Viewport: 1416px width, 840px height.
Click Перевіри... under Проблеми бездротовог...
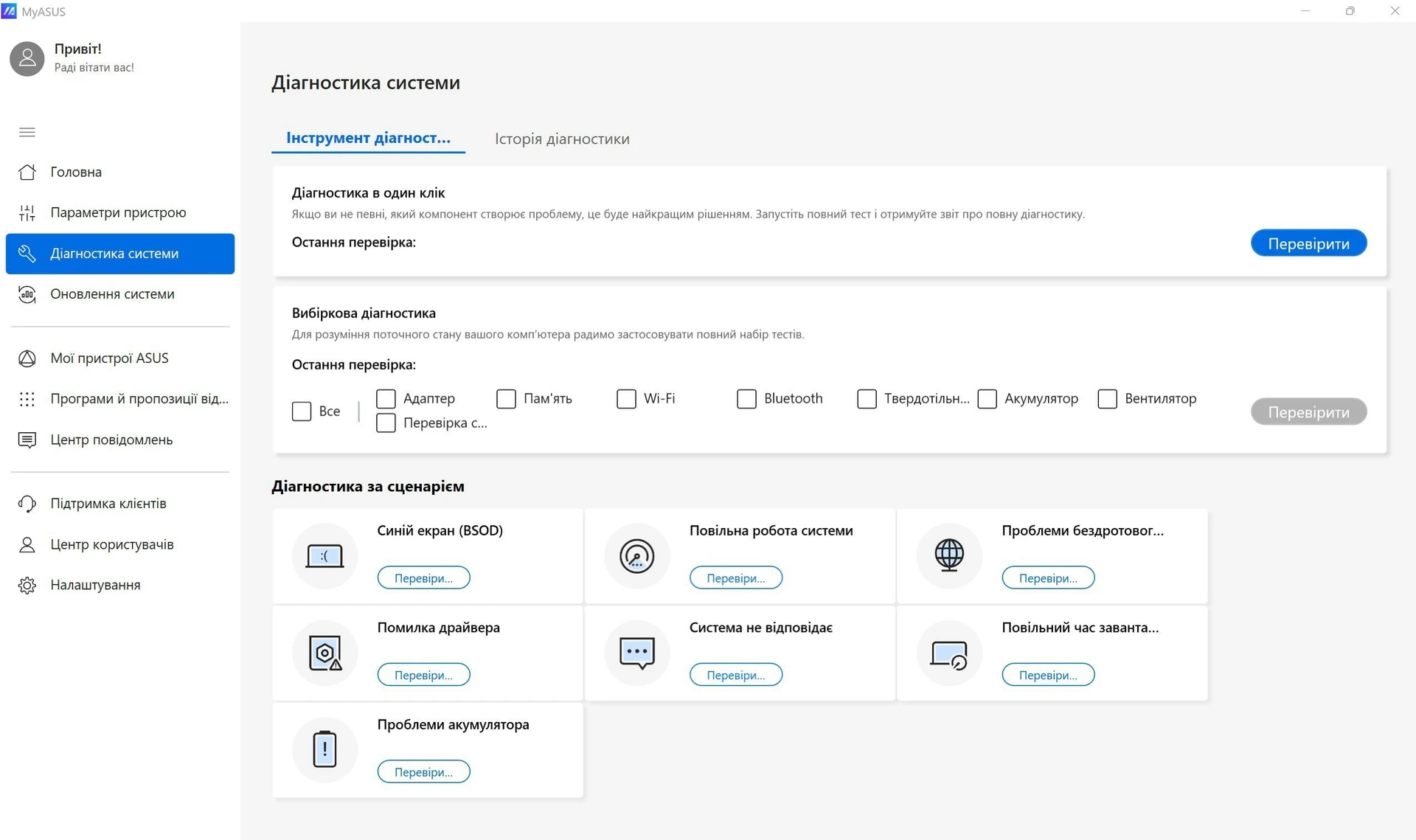tap(1048, 577)
